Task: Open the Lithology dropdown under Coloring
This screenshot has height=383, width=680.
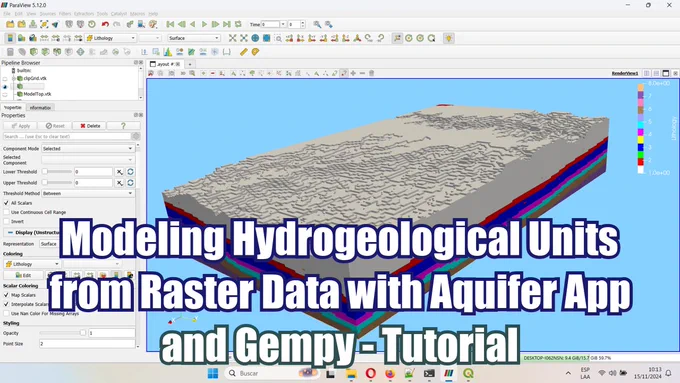Action: click(x=32, y=264)
